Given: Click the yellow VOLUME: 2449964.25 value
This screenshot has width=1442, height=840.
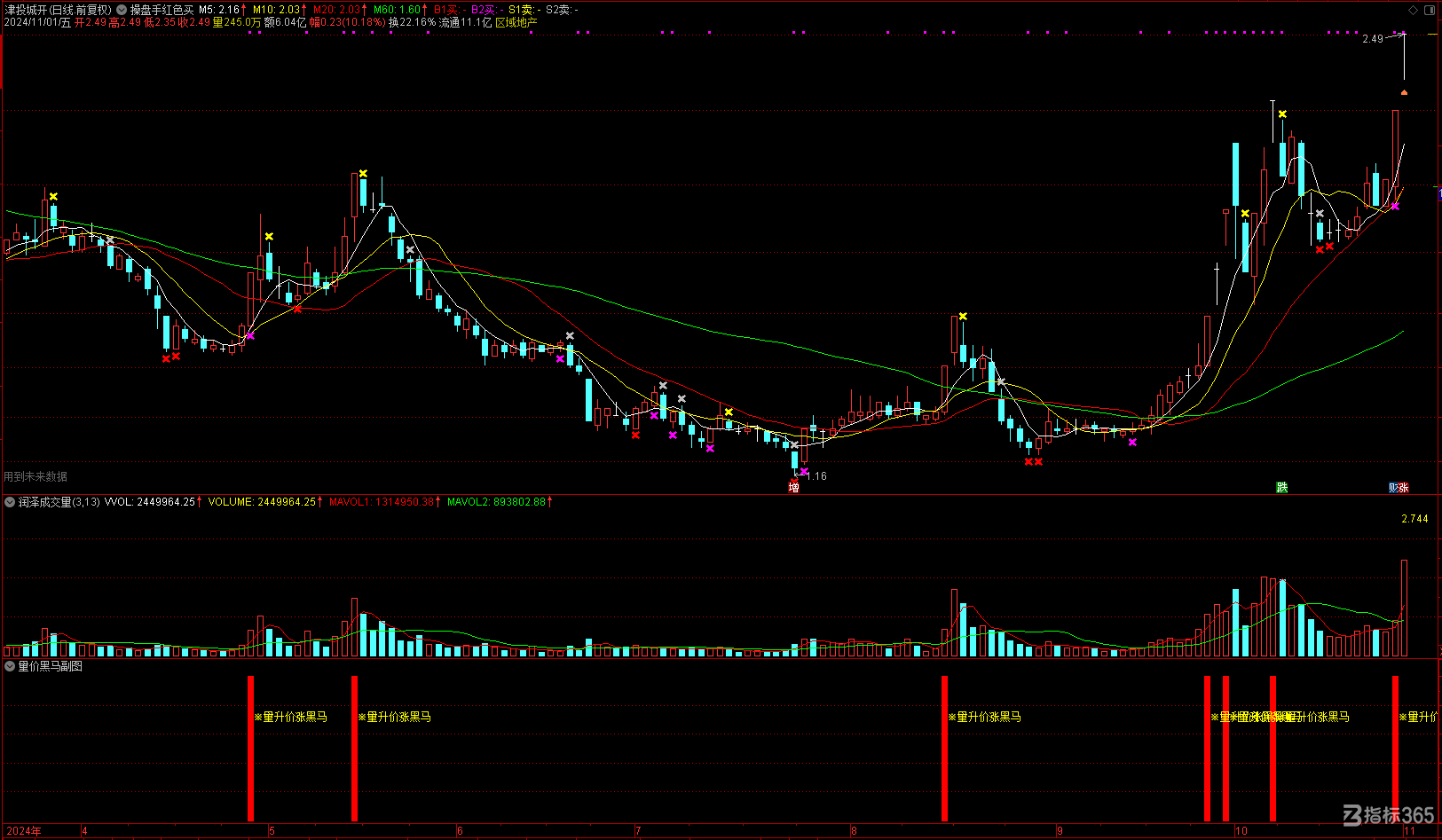Looking at the screenshot, I should click(262, 502).
